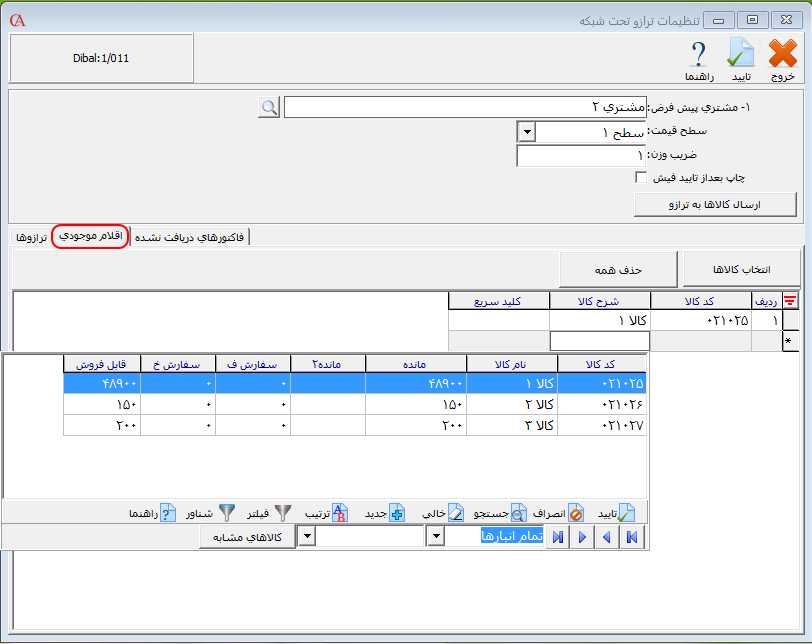Click the magnifier beside default customer field
The width and height of the screenshot is (812, 644).
tap(268, 107)
